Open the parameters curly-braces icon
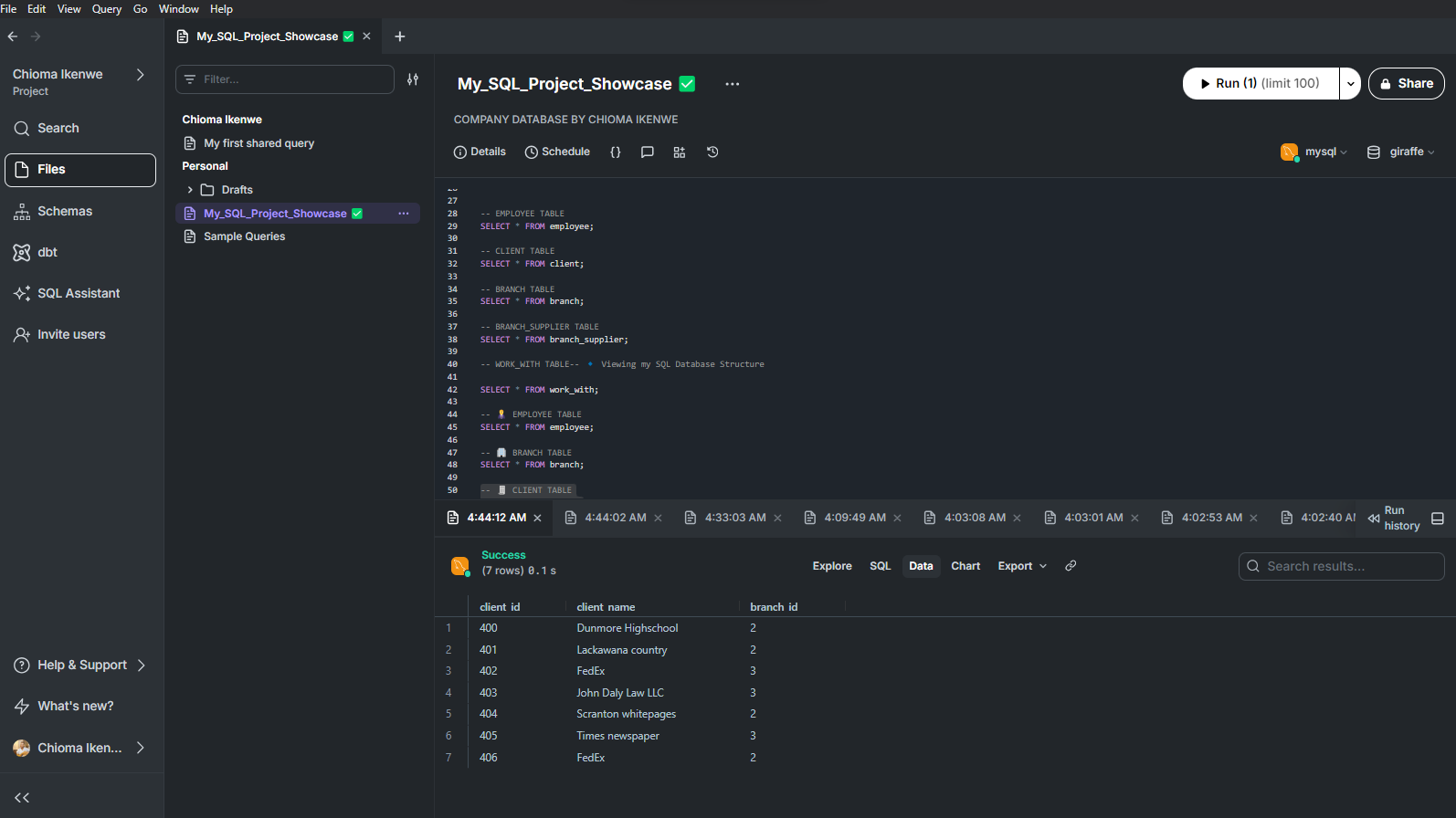Image resolution: width=1456 pixels, height=818 pixels. point(616,152)
